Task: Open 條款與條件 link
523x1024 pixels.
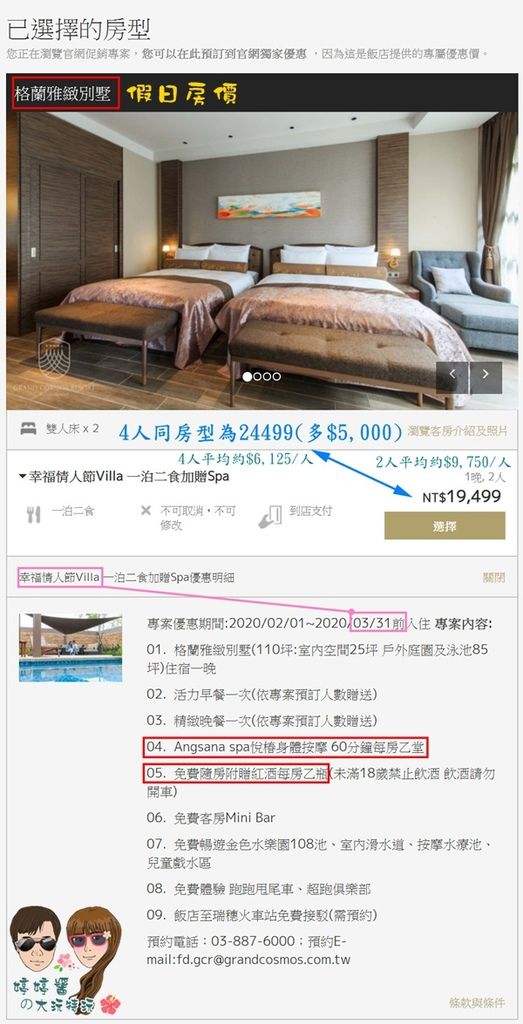Action: click(x=477, y=1002)
